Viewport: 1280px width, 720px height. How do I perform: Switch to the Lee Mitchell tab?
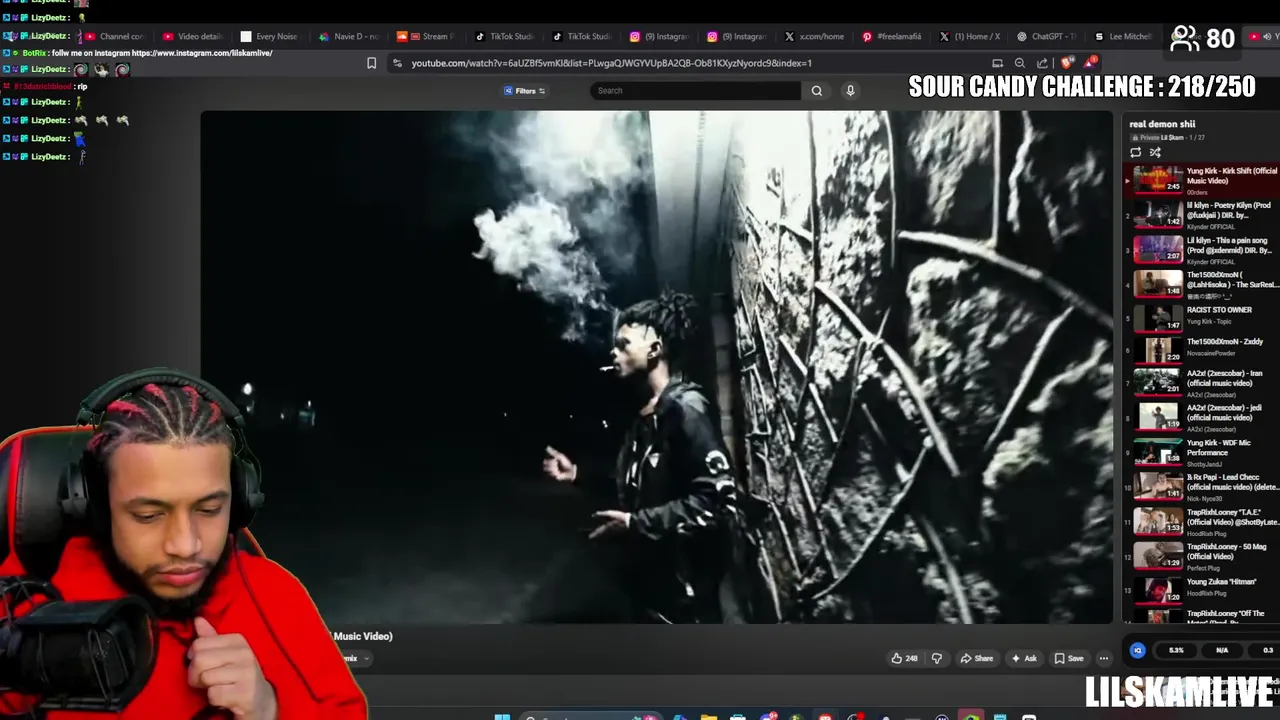click(x=1124, y=37)
